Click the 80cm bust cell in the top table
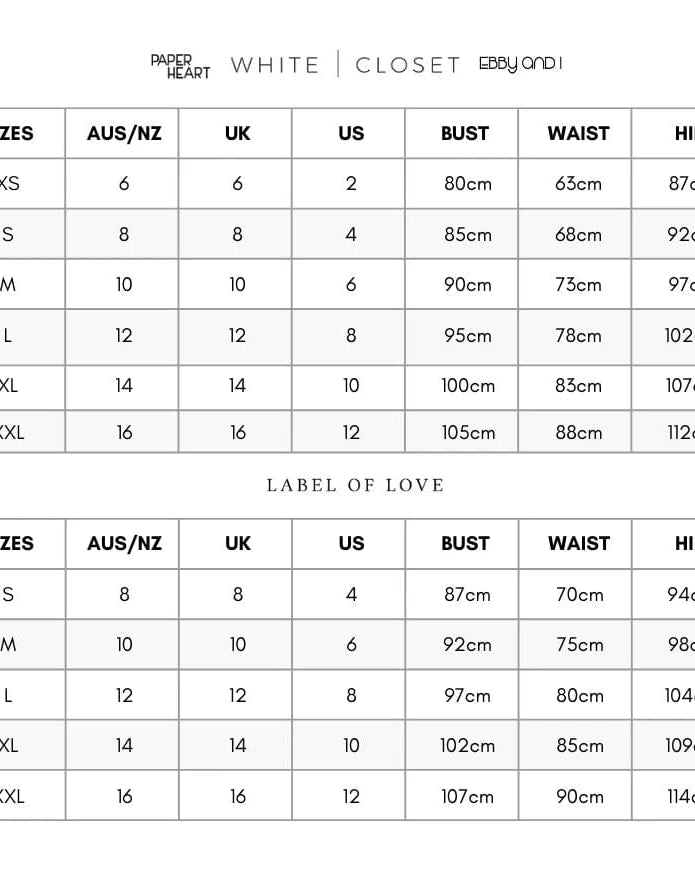This screenshot has width=695, height=869. (468, 184)
